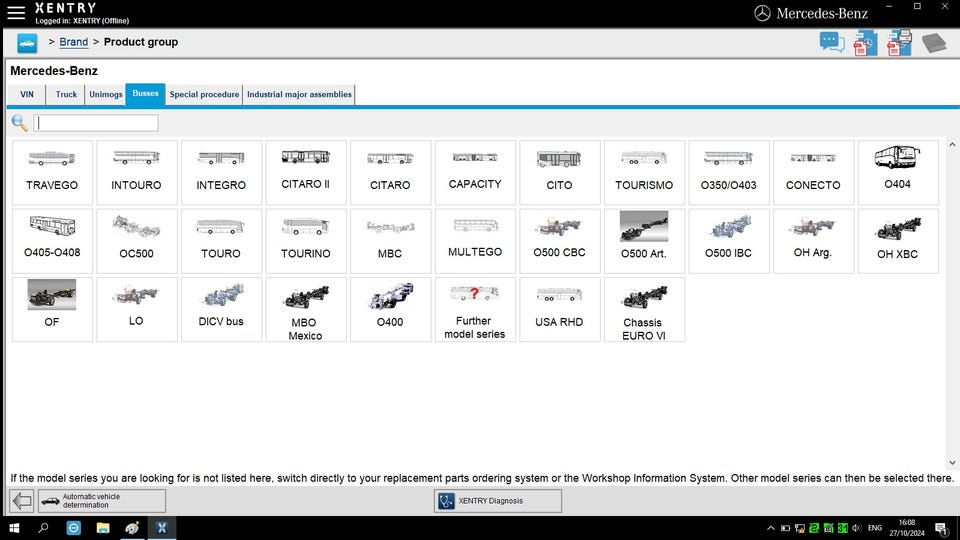Choose the CITO model tile

(560, 172)
